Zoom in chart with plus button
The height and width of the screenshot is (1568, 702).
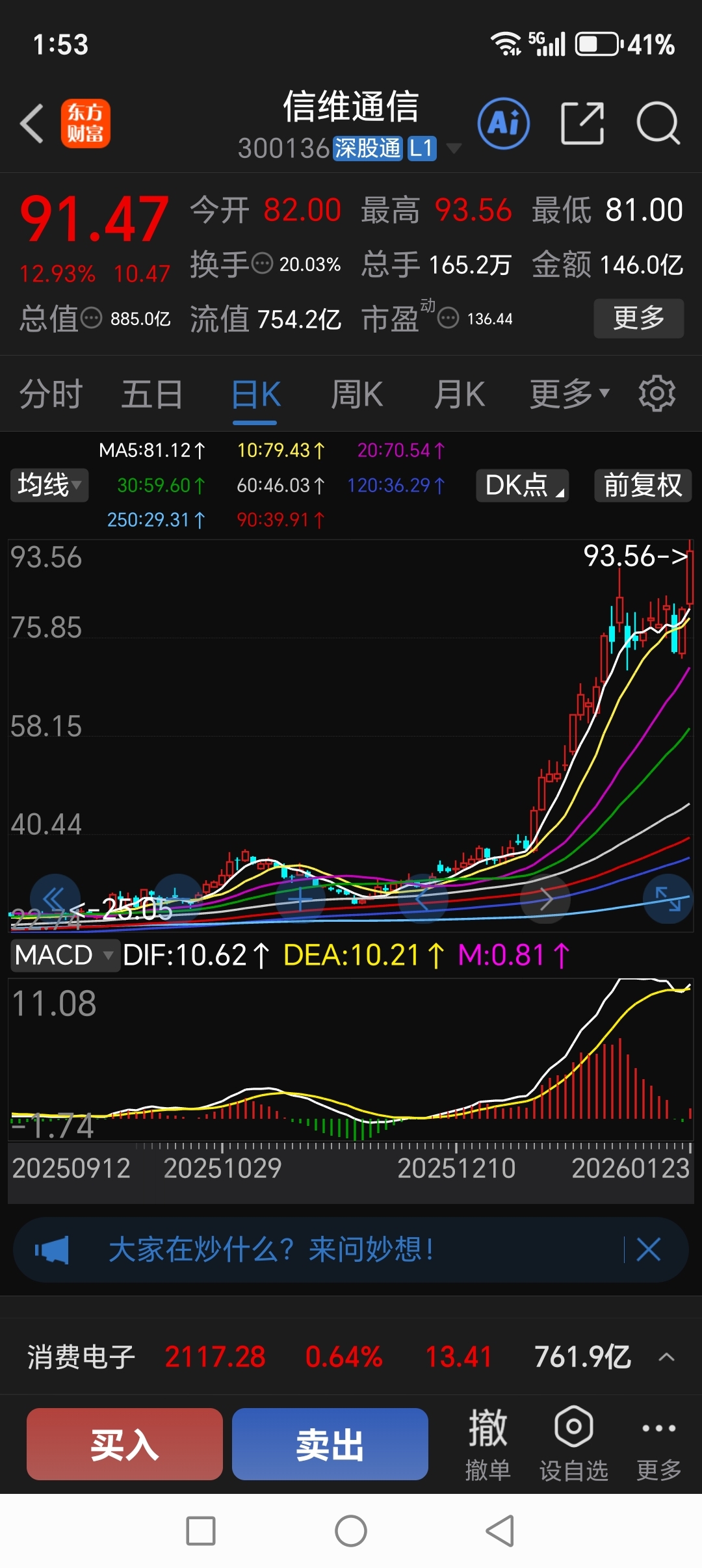coord(300,899)
